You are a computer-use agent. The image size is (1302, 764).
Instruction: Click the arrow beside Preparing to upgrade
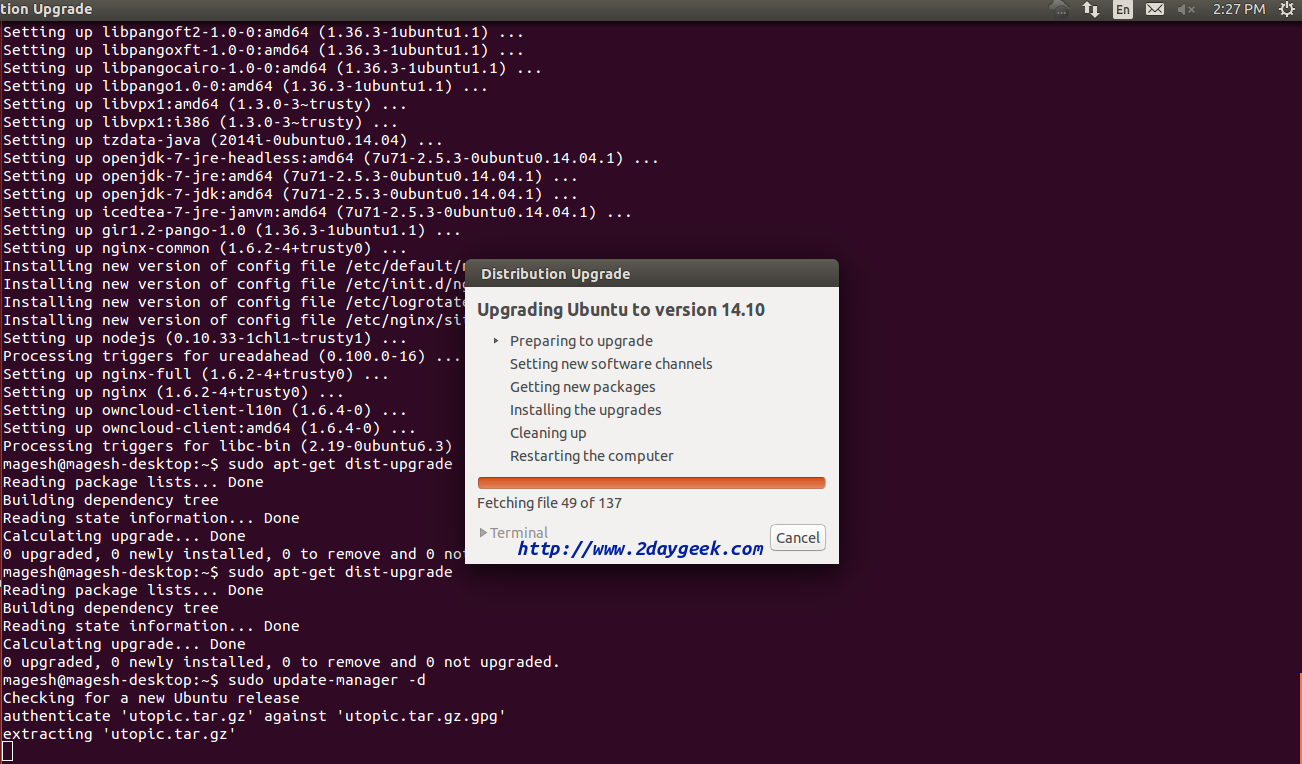[x=496, y=341]
